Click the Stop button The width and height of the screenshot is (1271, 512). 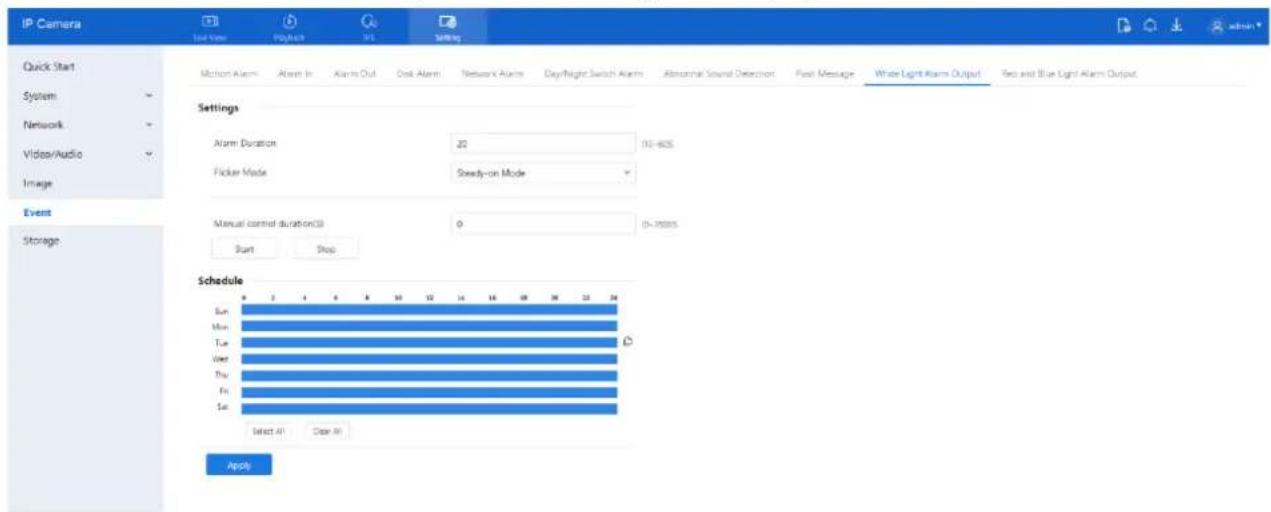[x=325, y=249]
